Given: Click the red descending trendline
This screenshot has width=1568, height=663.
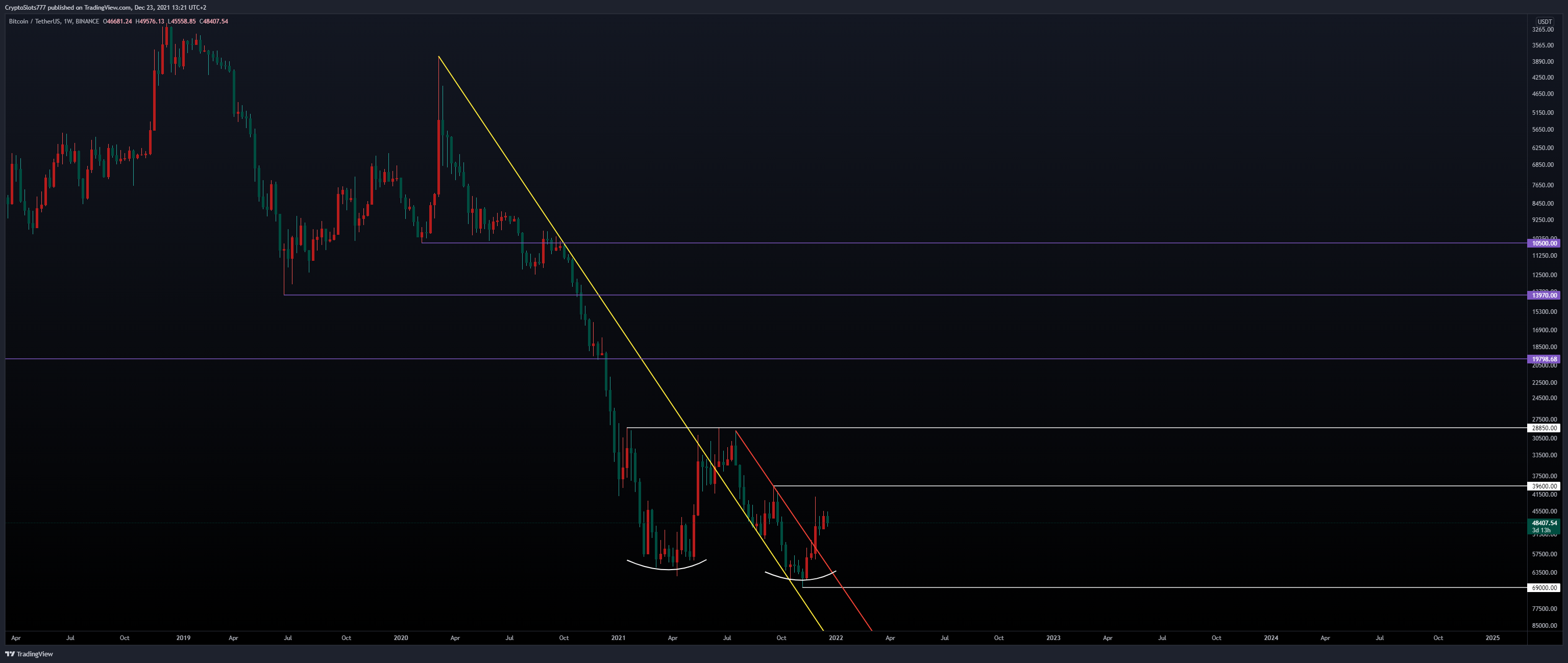Looking at the screenshot, I should point(803,531).
